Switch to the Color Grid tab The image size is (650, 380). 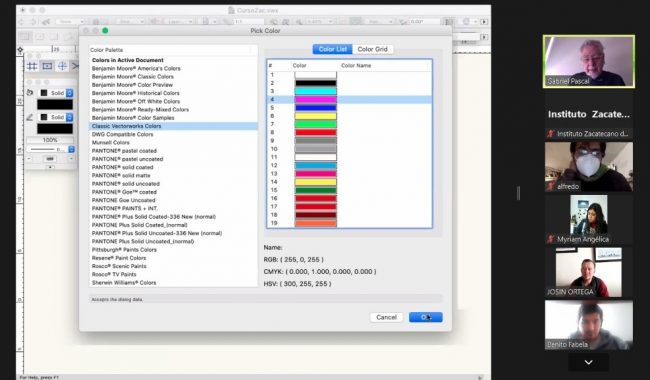[x=372, y=49]
